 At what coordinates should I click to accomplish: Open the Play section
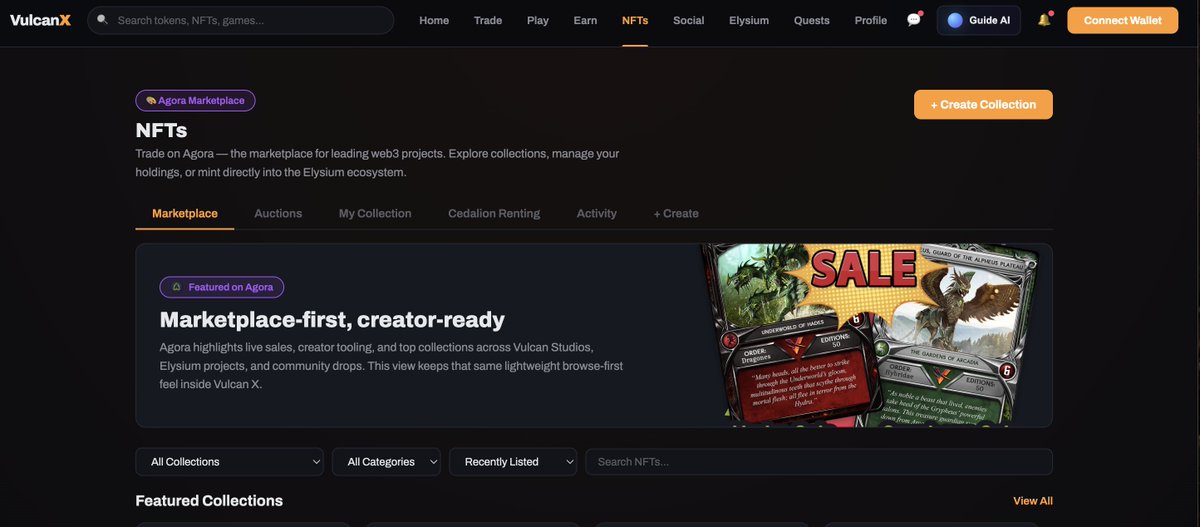[538, 20]
